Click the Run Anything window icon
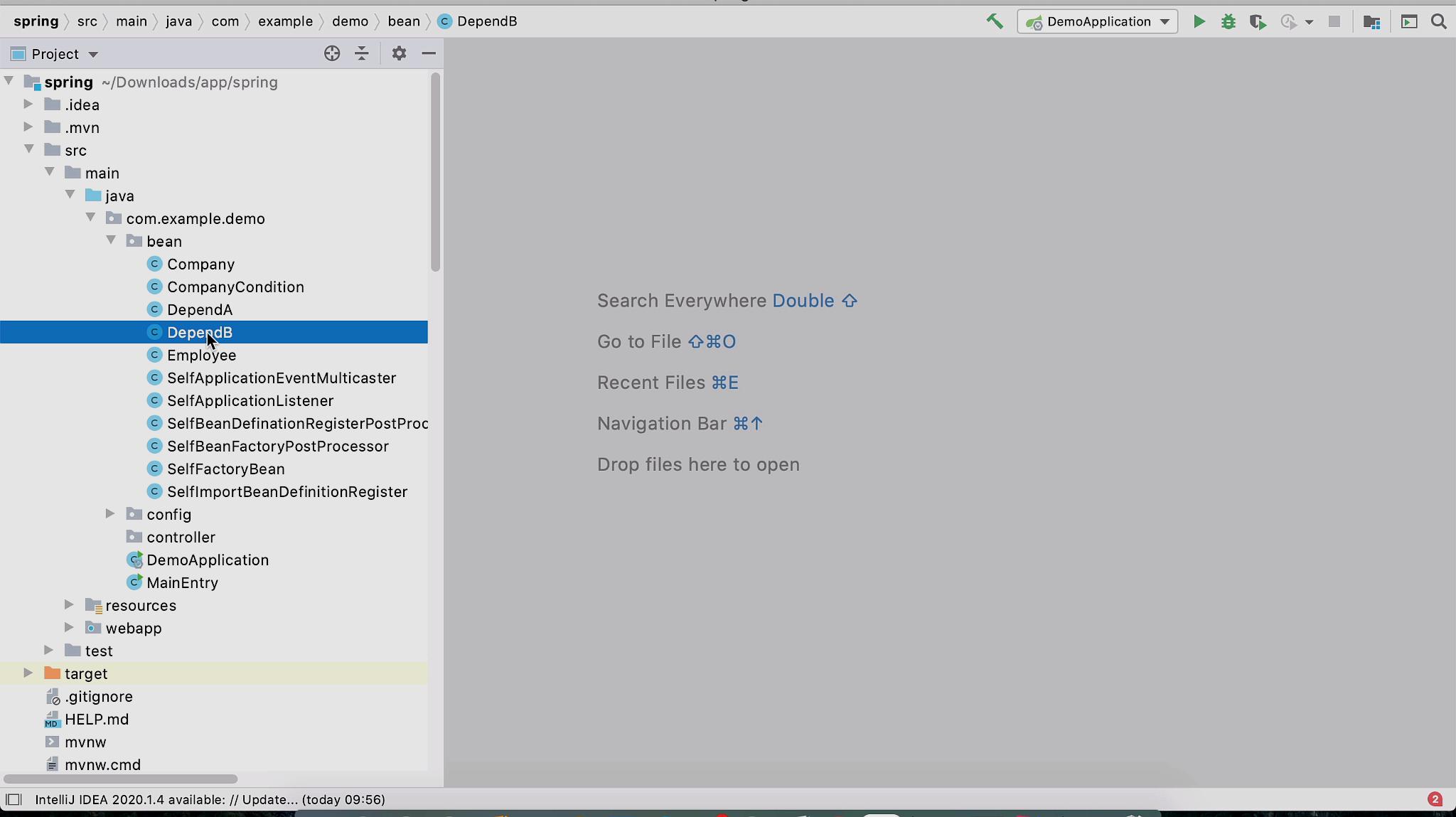The image size is (1456, 817). pos(1408,21)
